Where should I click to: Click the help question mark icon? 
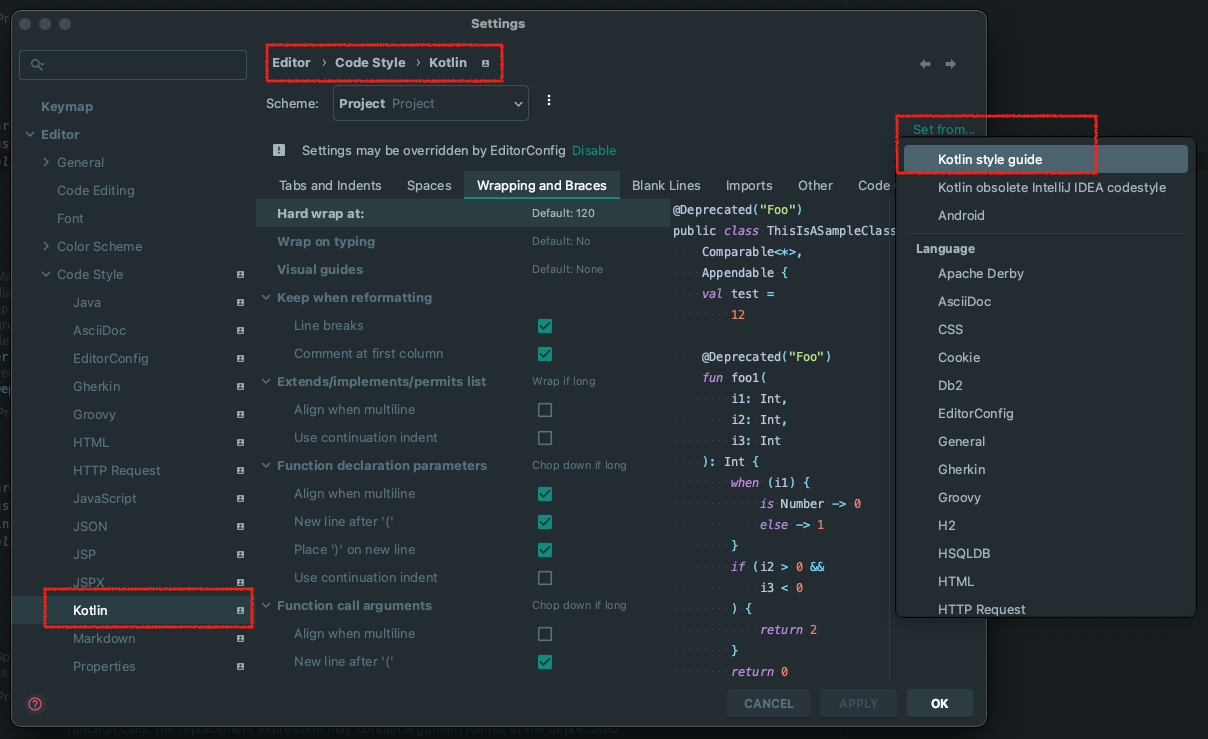click(35, 704)
